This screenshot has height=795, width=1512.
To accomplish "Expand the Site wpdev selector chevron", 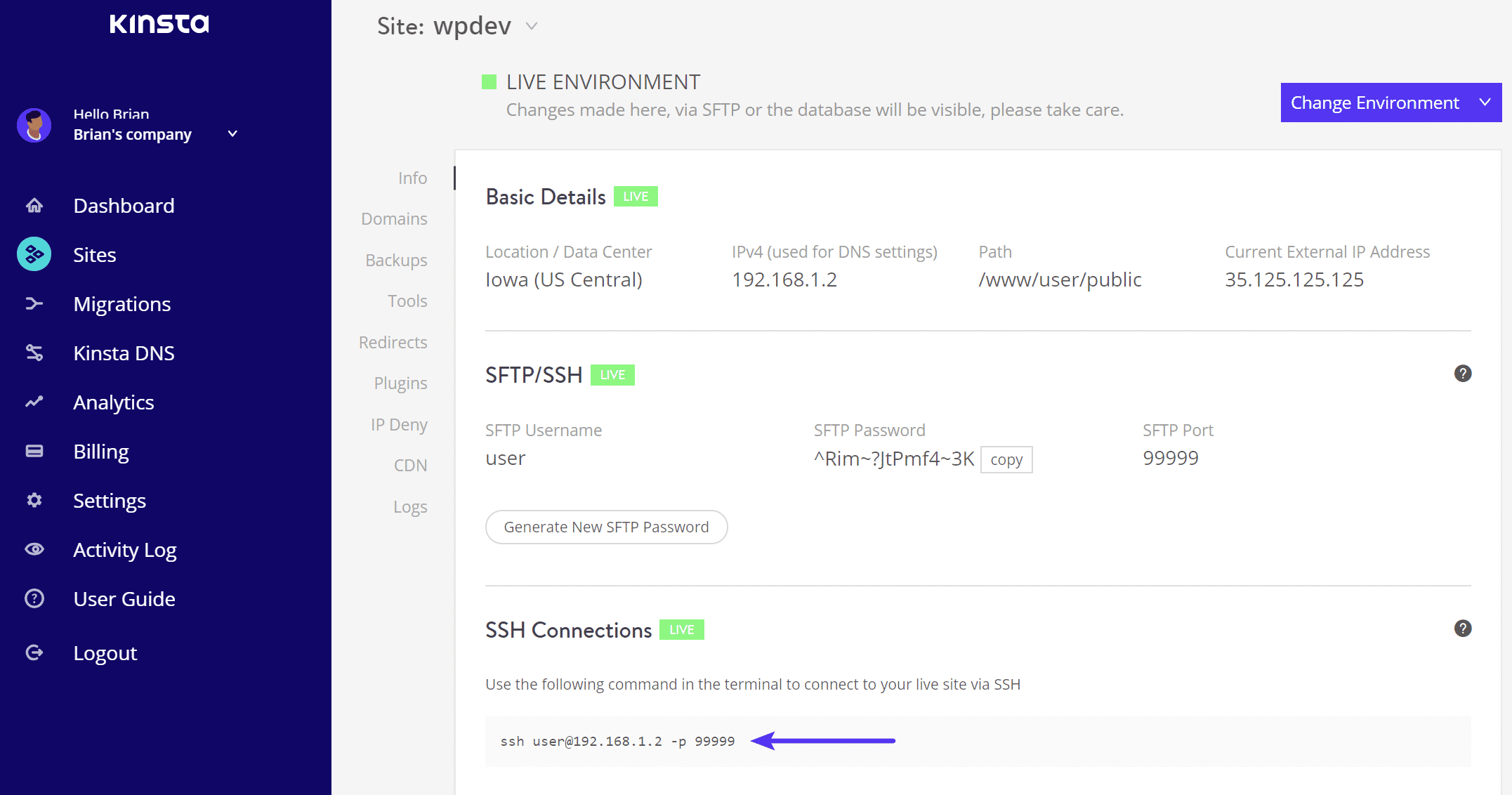I will tap(532, 26).
